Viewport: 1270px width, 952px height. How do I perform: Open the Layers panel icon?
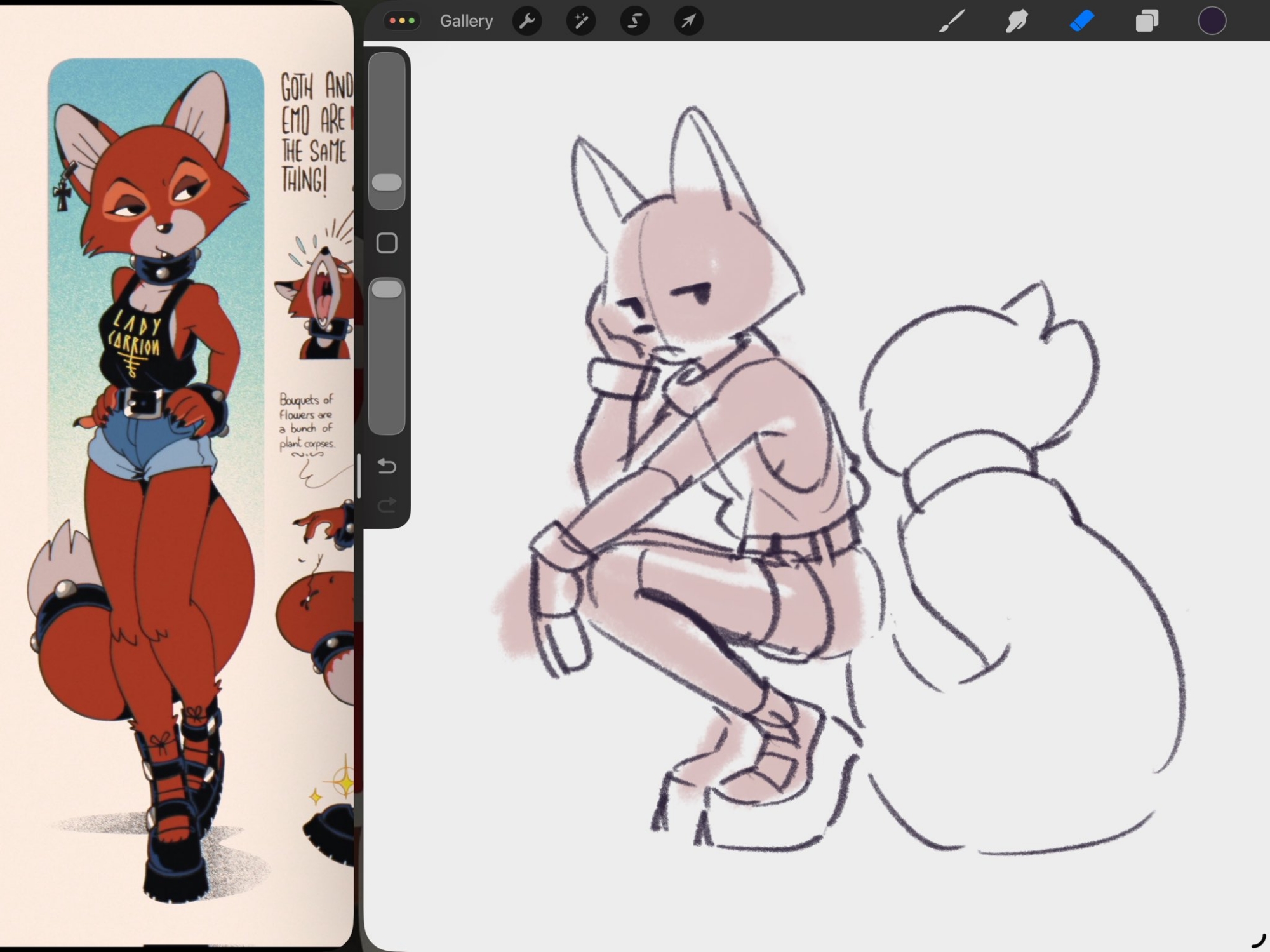tap(1147, 21)
